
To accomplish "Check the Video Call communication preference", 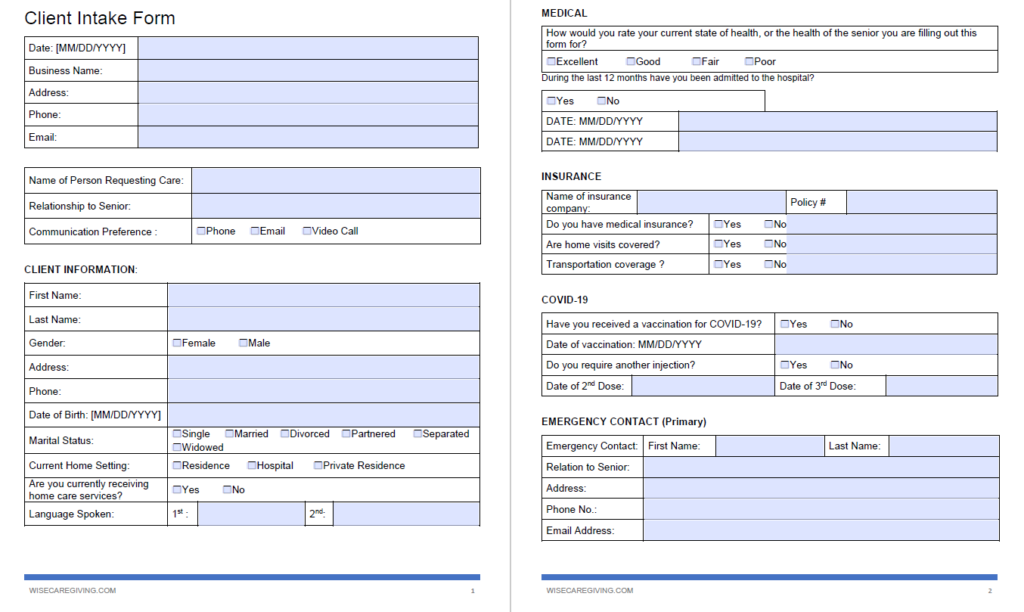I will 307,231.
